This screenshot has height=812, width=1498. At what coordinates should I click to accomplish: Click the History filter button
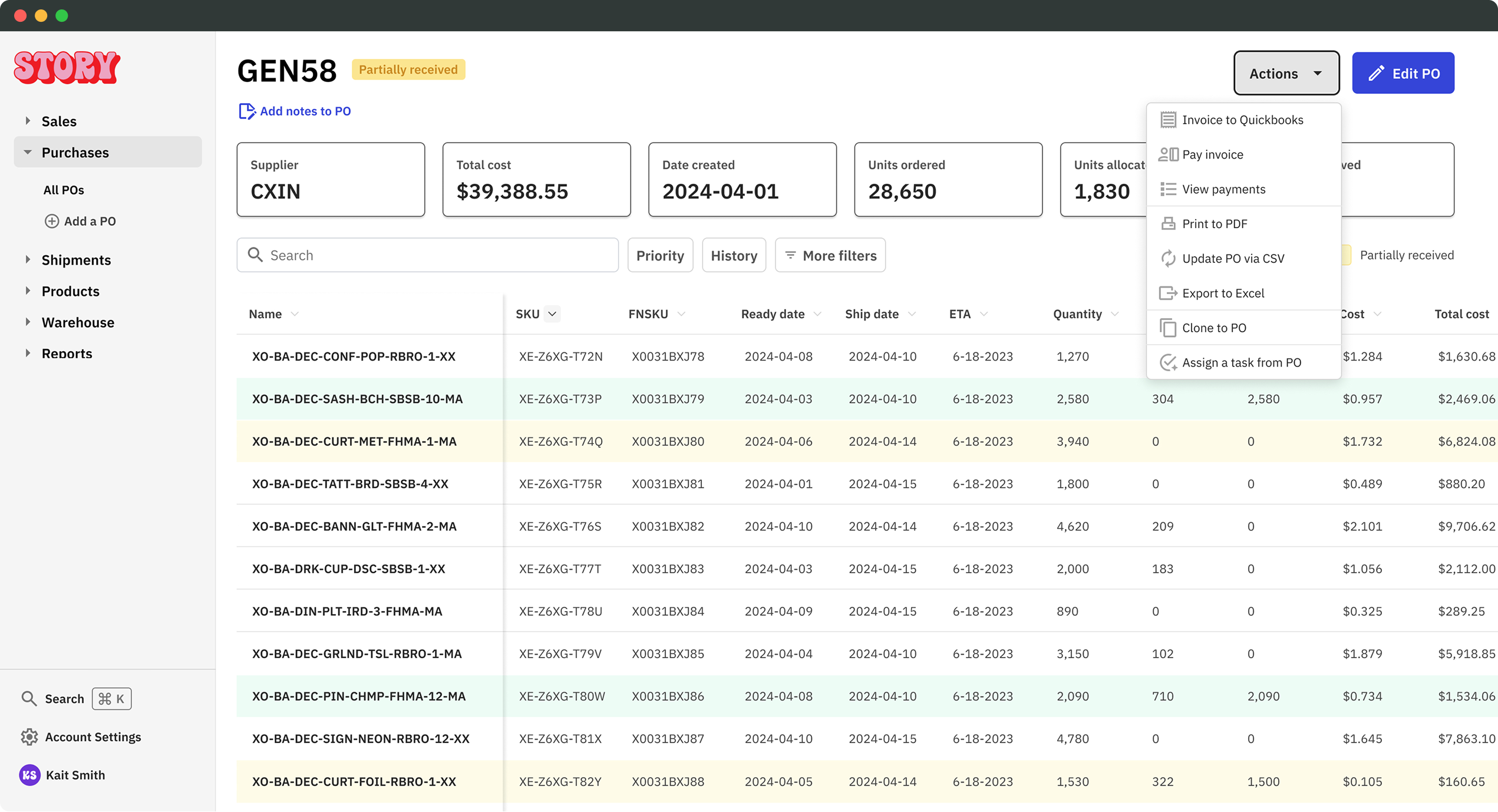734,255
